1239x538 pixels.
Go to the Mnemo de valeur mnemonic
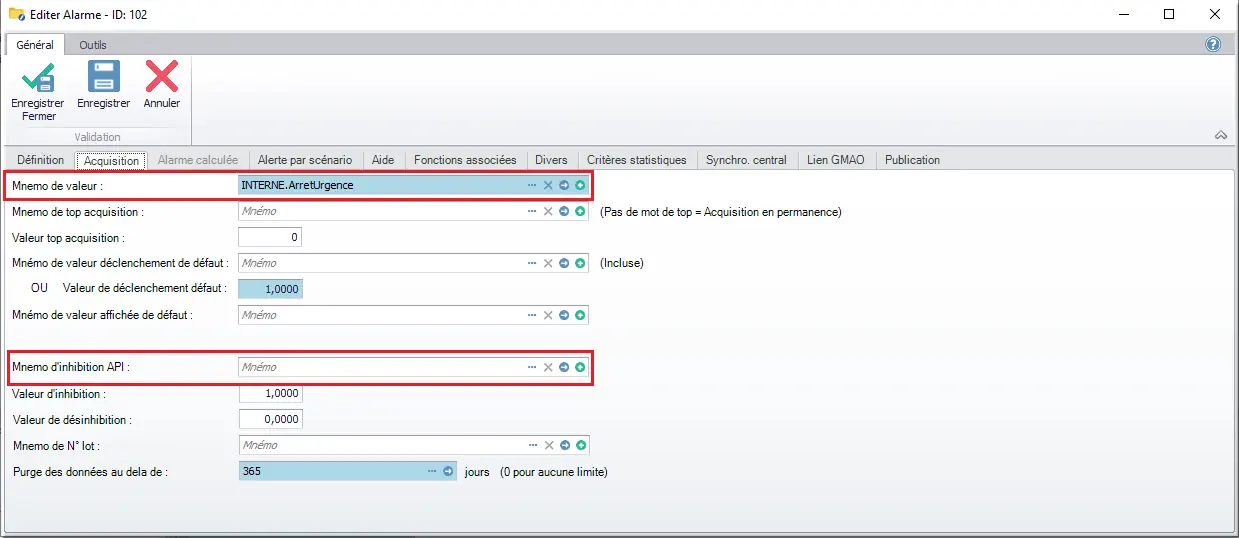click(x=564, y=185)
